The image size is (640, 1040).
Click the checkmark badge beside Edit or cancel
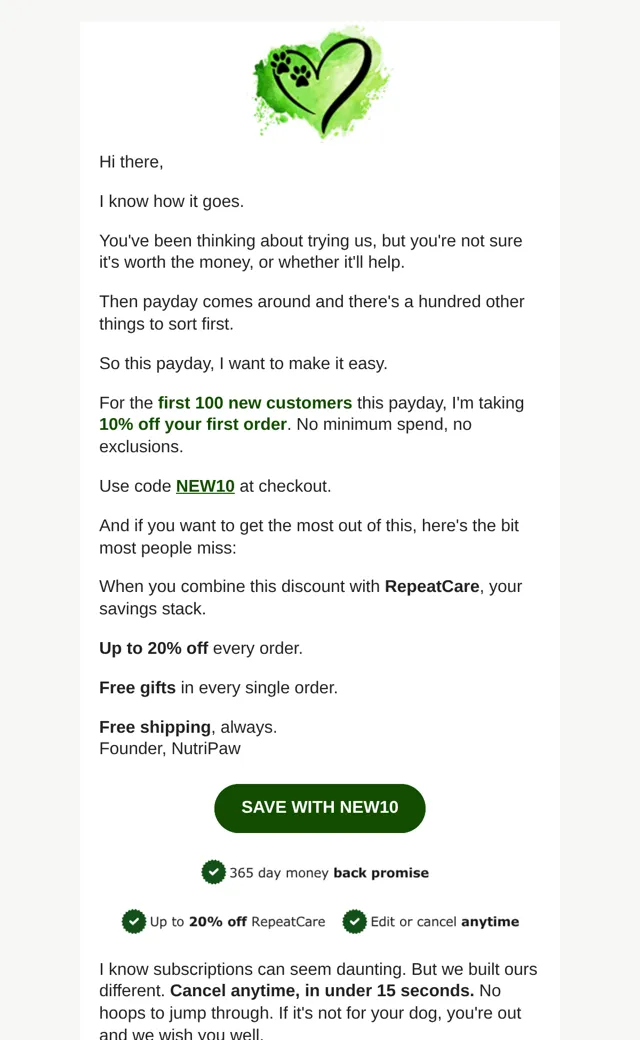click(355, 921)
